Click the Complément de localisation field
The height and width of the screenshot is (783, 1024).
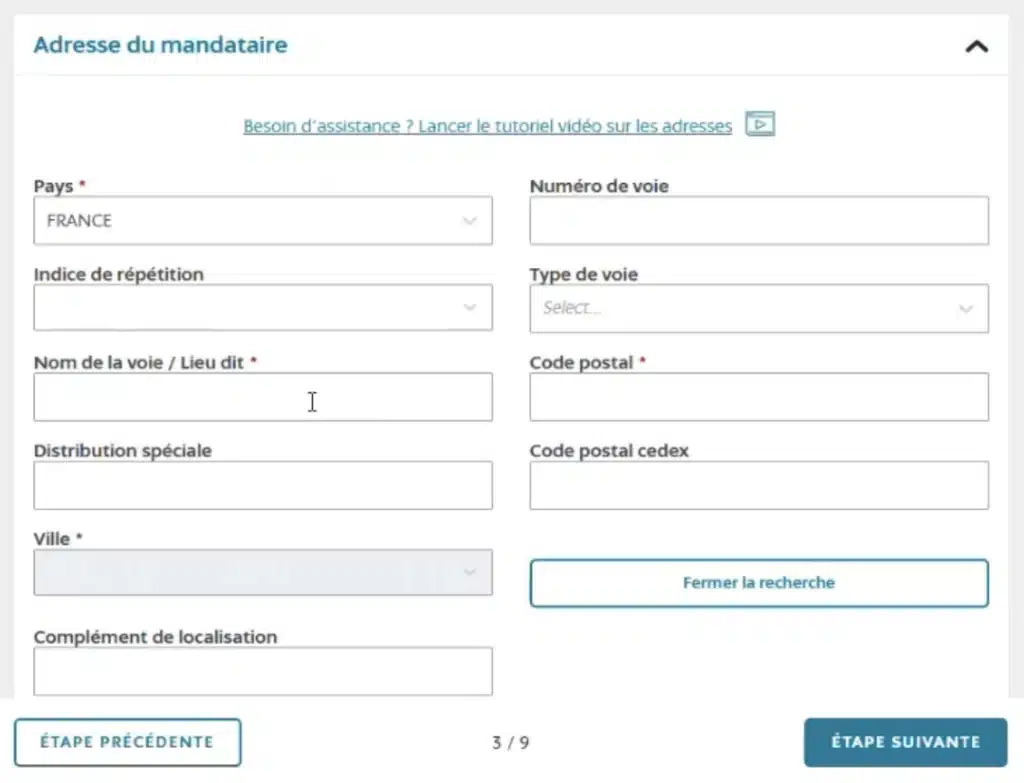click(263, 671)
